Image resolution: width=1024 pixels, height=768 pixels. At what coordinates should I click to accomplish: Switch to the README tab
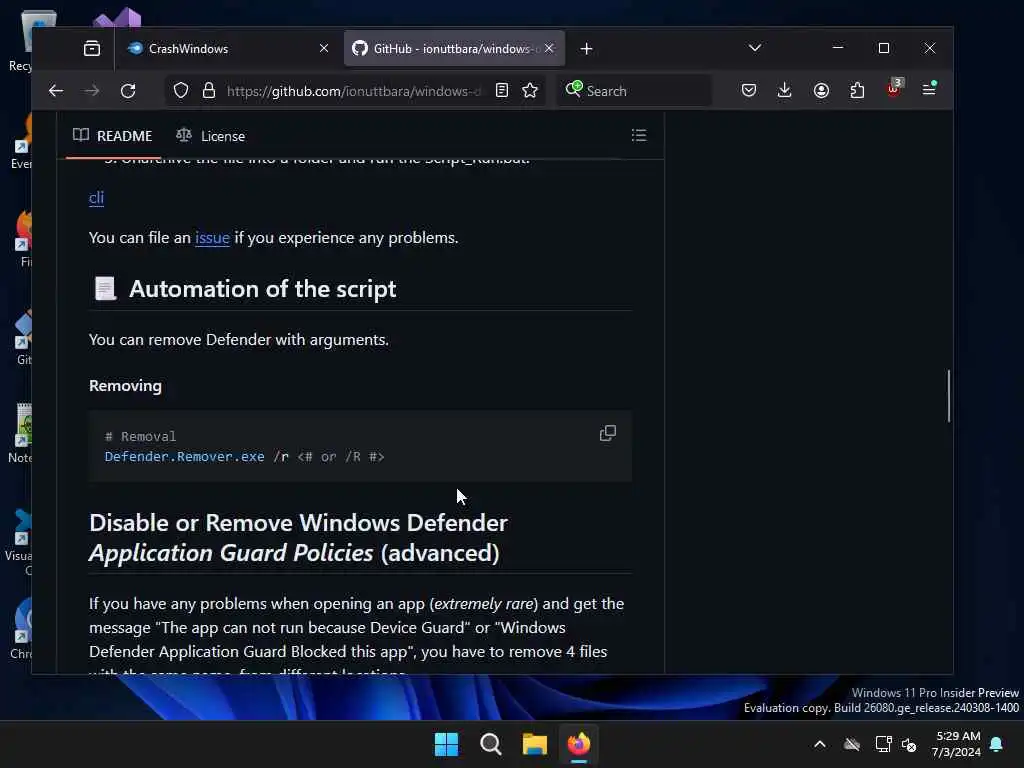point(112,136)
